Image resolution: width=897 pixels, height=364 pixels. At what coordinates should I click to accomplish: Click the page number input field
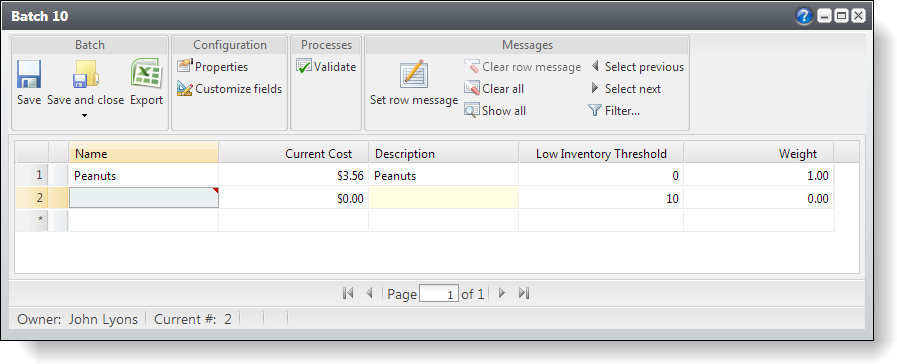(x=439, y=294)
